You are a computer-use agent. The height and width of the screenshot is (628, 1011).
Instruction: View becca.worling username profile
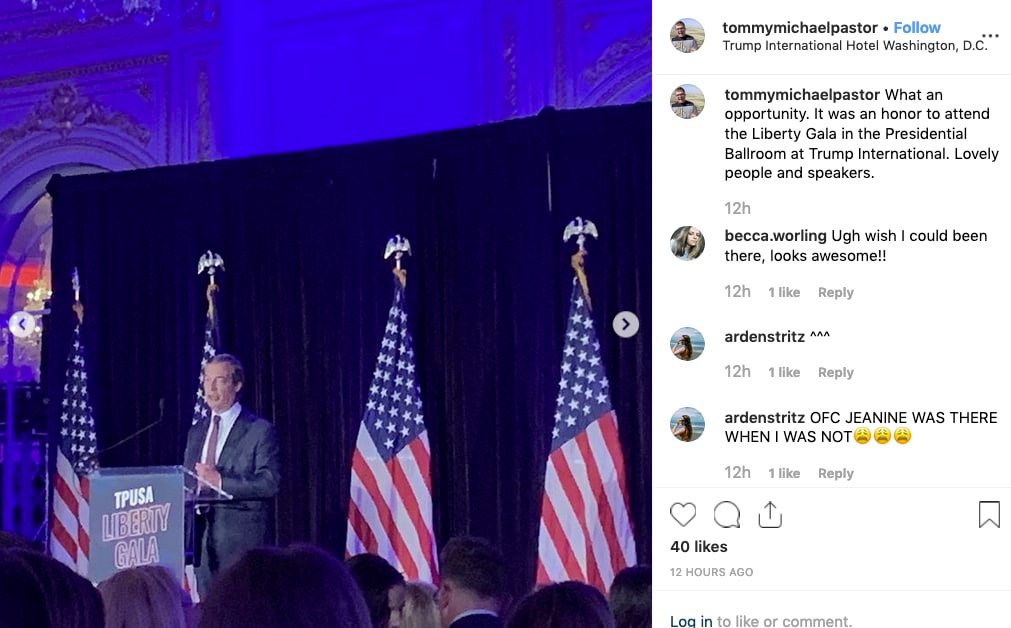(x=775, y=236)
